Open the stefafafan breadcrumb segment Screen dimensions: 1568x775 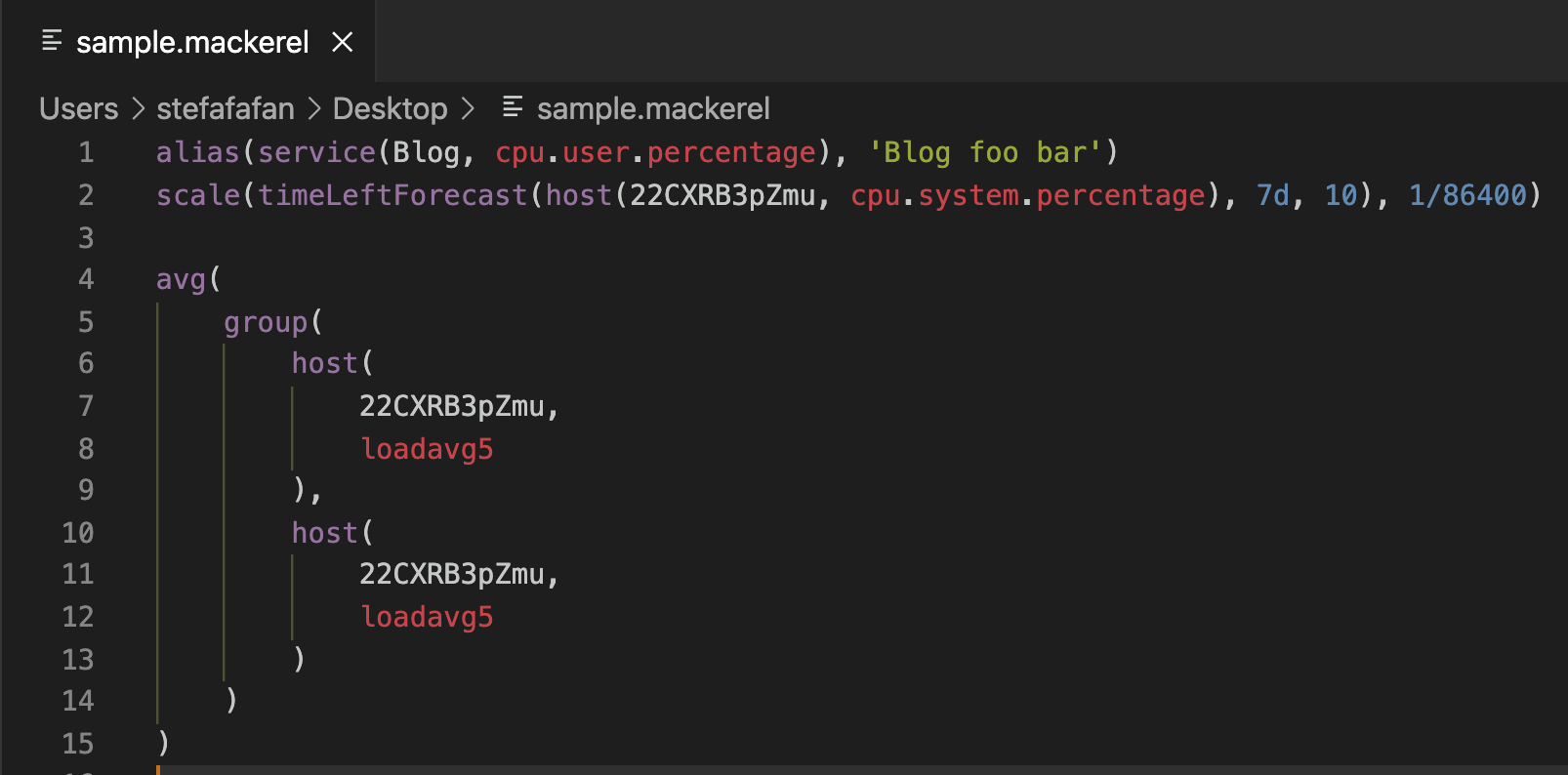[226, 108]
